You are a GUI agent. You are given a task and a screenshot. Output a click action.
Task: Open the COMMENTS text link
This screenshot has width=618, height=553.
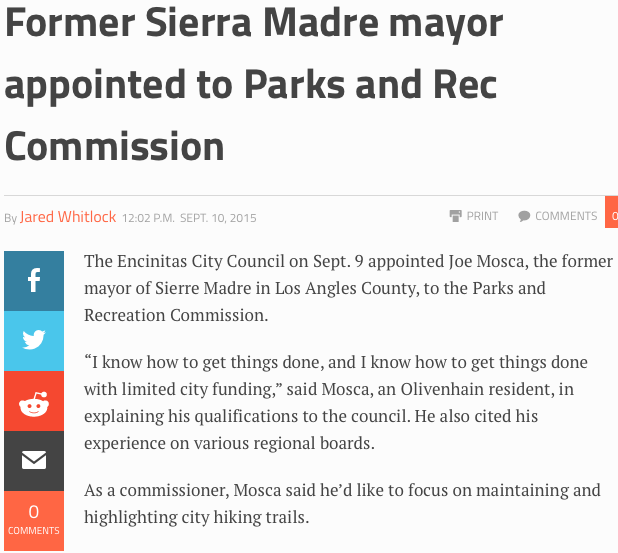[566, 216]
